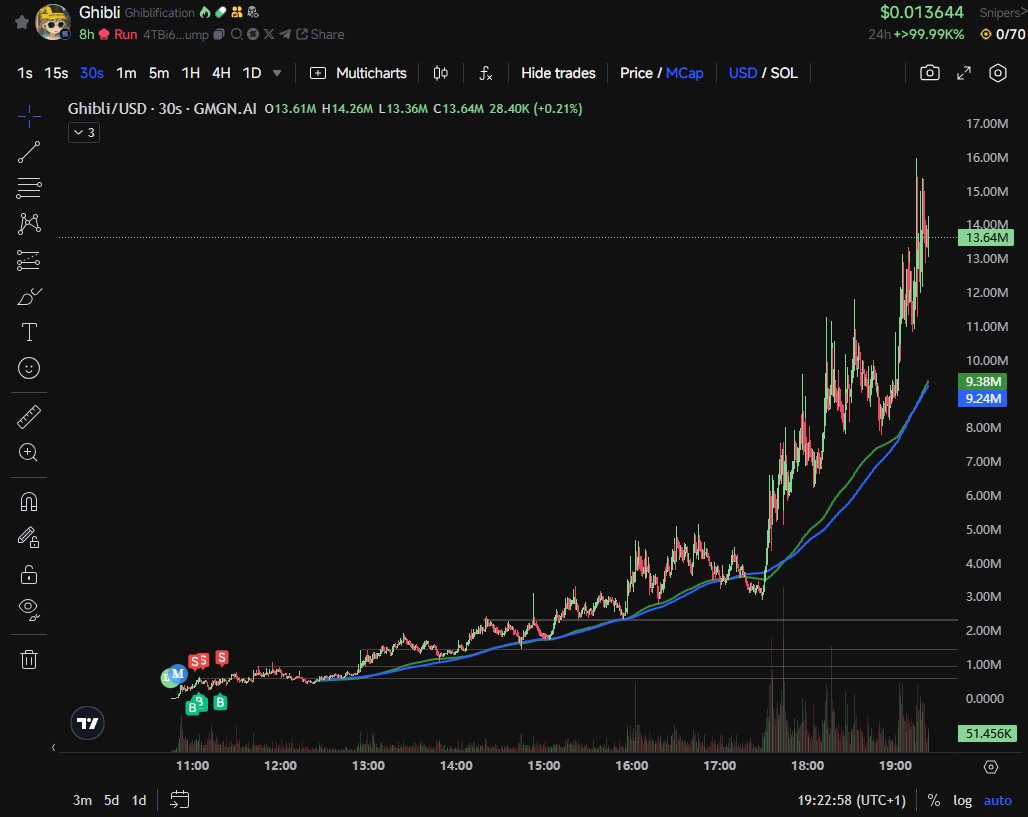
Task: Click the fire hot-token badge icon
Action: click(x=205, y=12)
